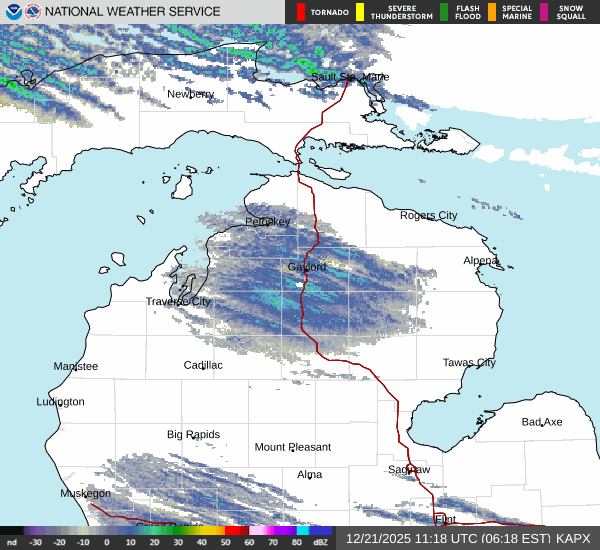Click the Bad Axe city label
Image resolution: width=600 pixels, height=550 pixels.
point(542,422)
